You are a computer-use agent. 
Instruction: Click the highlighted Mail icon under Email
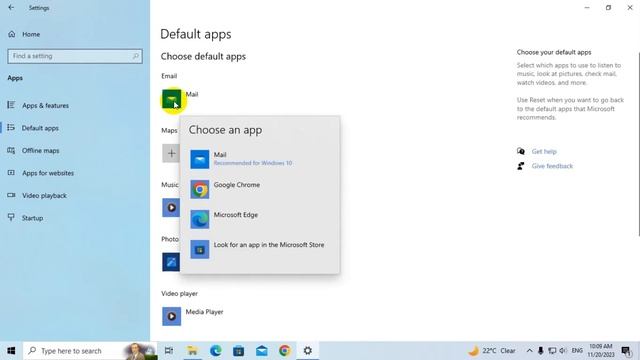pyautogui.click(x=171, y=99)
